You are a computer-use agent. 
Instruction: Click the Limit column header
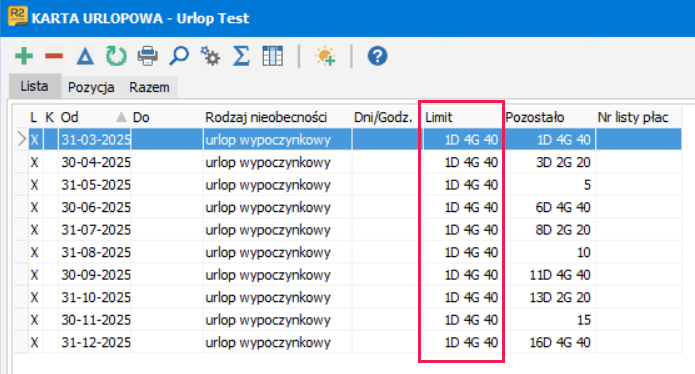(x=439, y=117)
